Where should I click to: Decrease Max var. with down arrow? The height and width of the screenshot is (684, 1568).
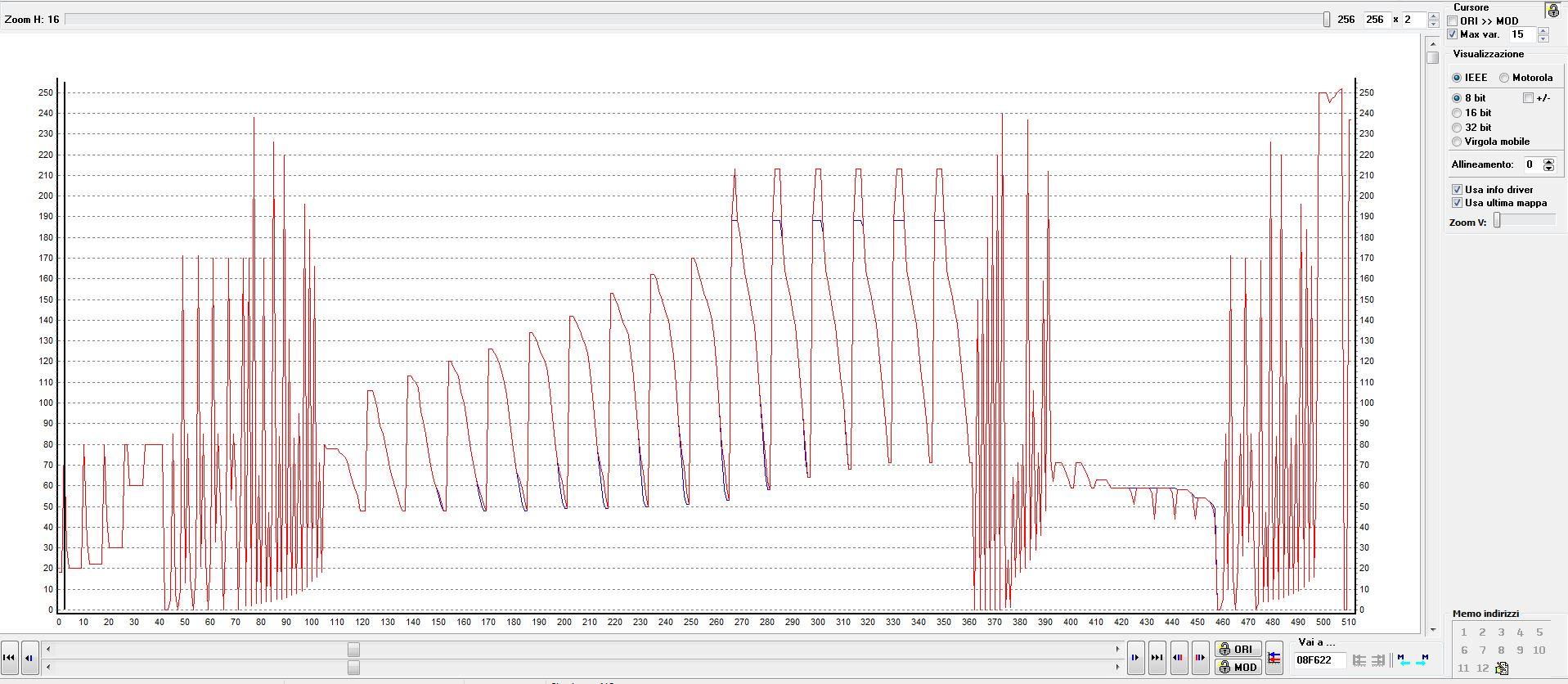point(1543,38)
